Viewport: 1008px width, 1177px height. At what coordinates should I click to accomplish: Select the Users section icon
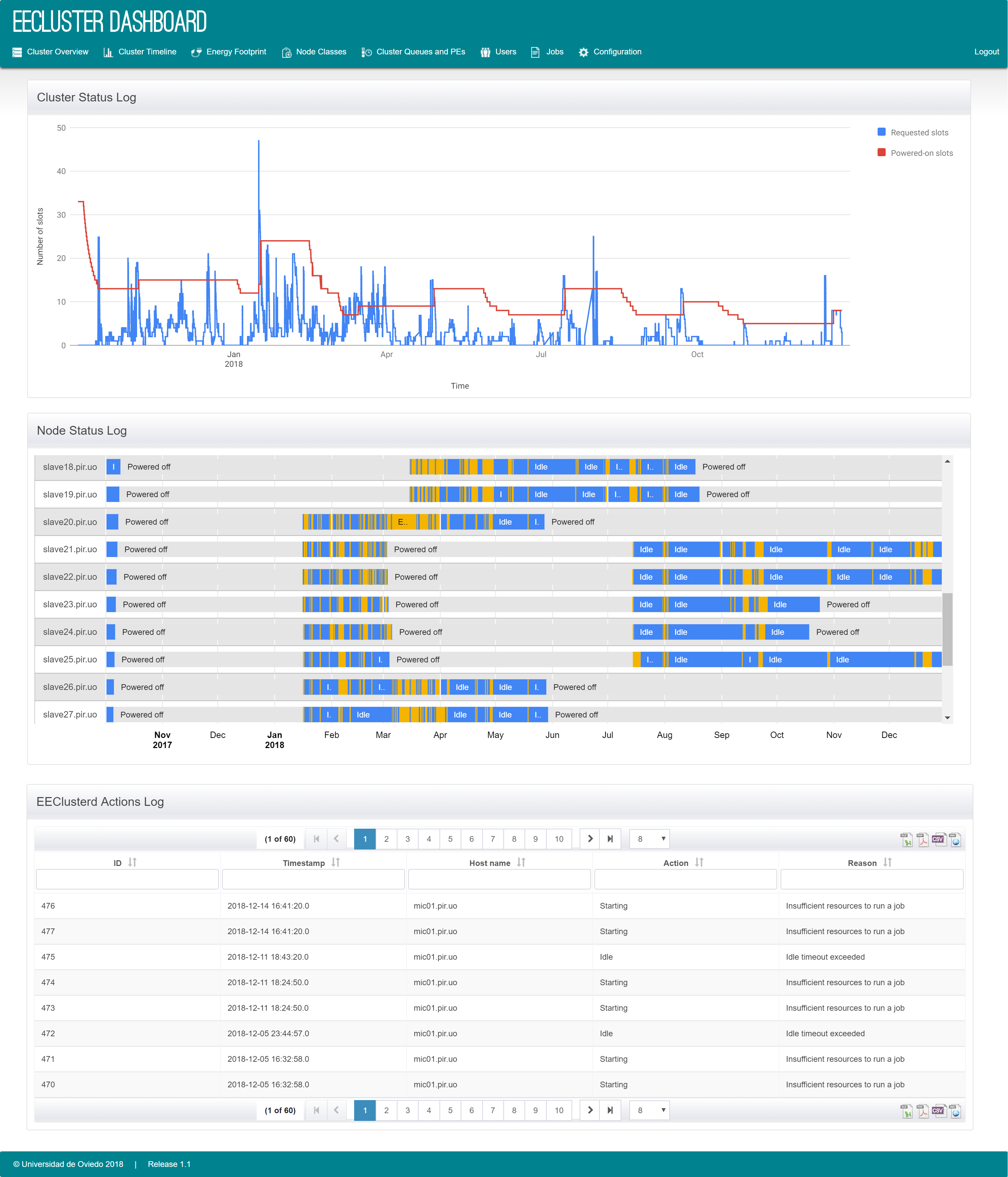pyautogui.click(x=485, y=52)
